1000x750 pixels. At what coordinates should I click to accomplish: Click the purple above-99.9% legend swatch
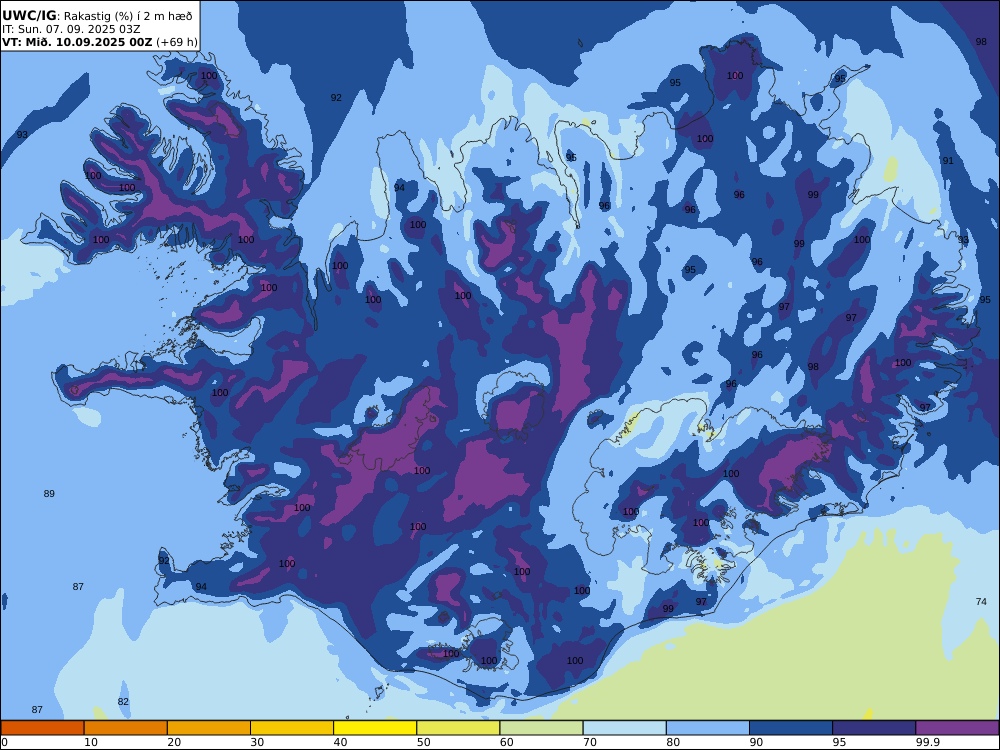click(x=957, y=728)
